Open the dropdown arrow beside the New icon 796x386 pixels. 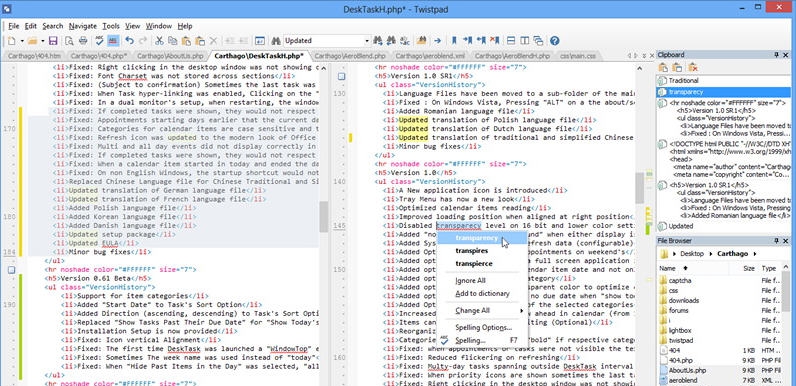pos(22,41)
